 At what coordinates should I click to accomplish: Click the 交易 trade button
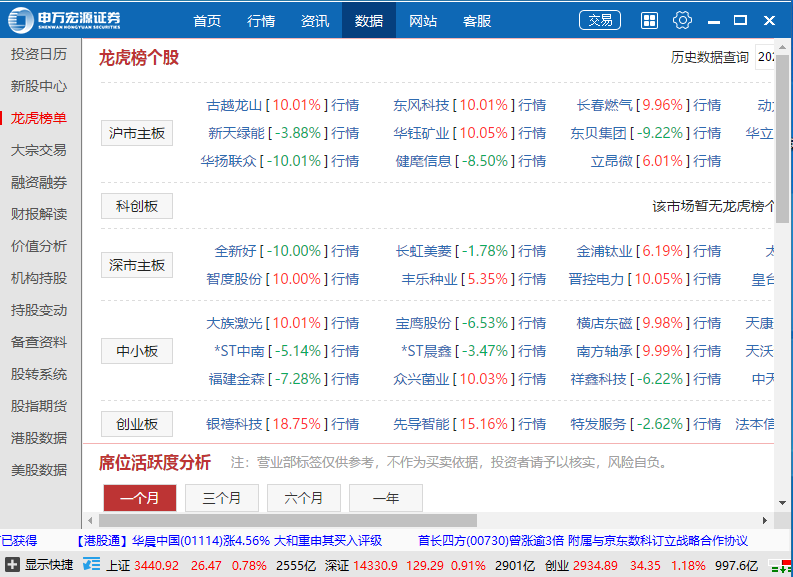pos(600,20)
